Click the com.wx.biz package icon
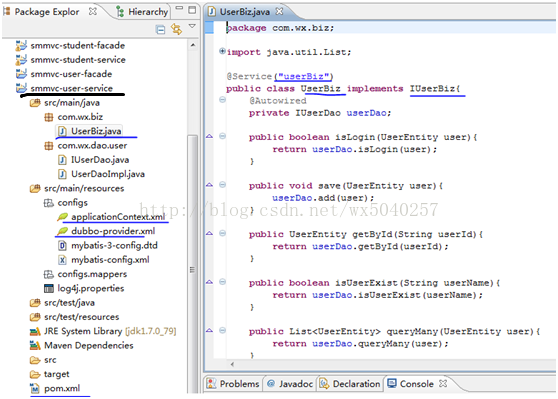Viewport: 558px width, 399px height. point(49,117)
